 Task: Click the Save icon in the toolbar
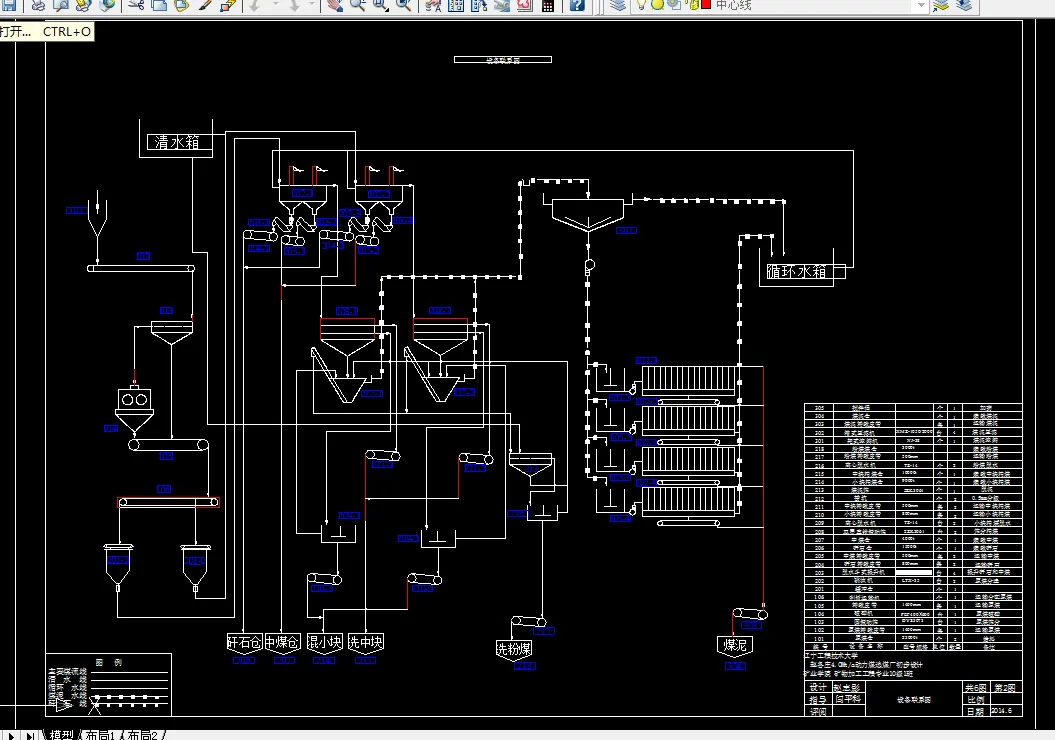tap(9, 5)
